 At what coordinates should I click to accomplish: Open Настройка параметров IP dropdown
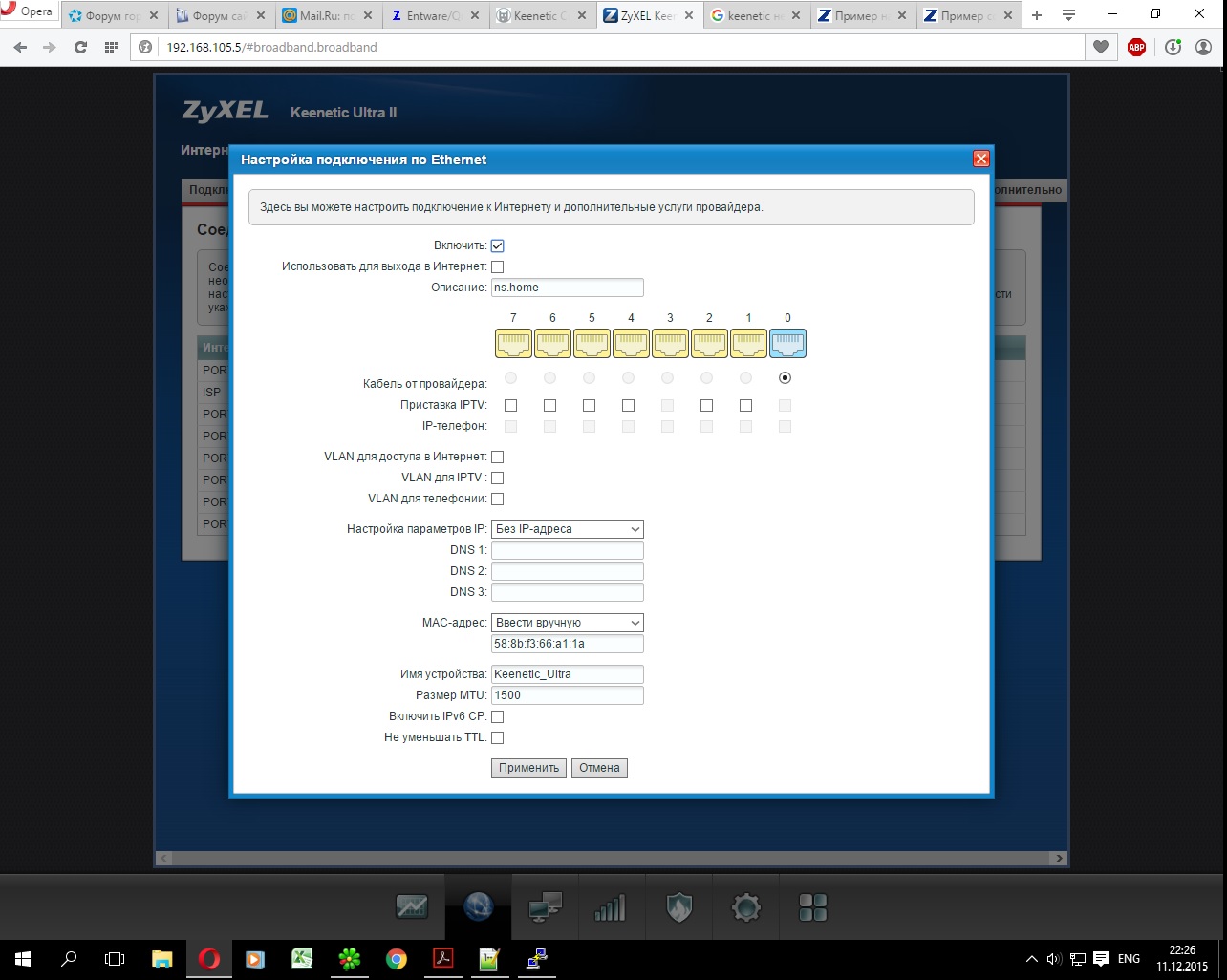click(568, 529)
